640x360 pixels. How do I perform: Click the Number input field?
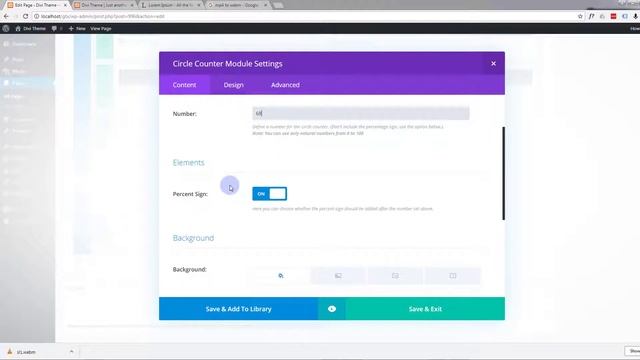coord(361,113)
